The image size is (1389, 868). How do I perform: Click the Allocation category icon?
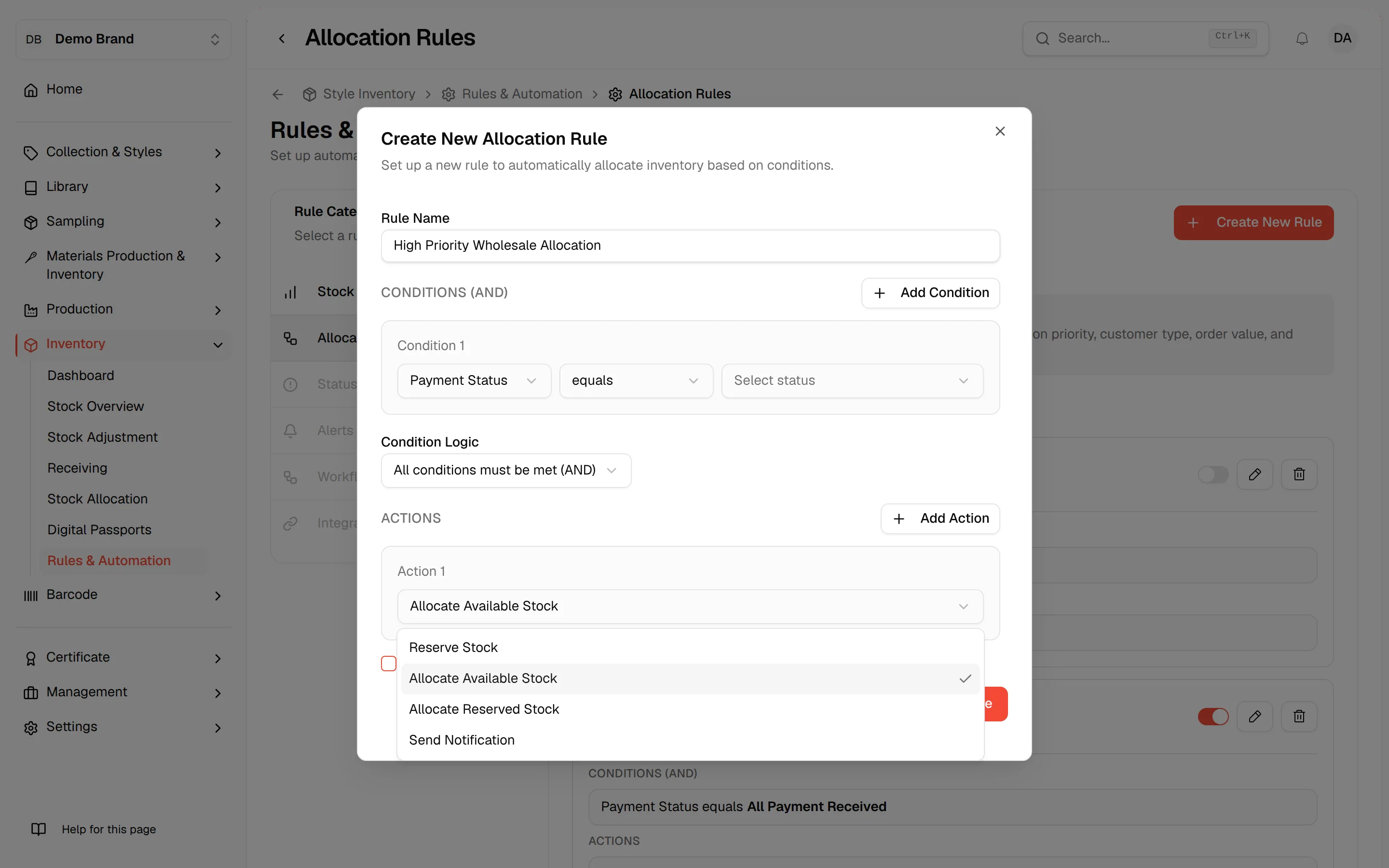pos(290,338)
